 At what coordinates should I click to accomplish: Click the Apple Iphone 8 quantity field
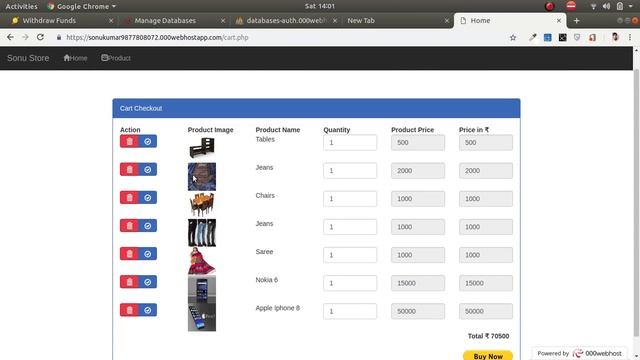350,311
